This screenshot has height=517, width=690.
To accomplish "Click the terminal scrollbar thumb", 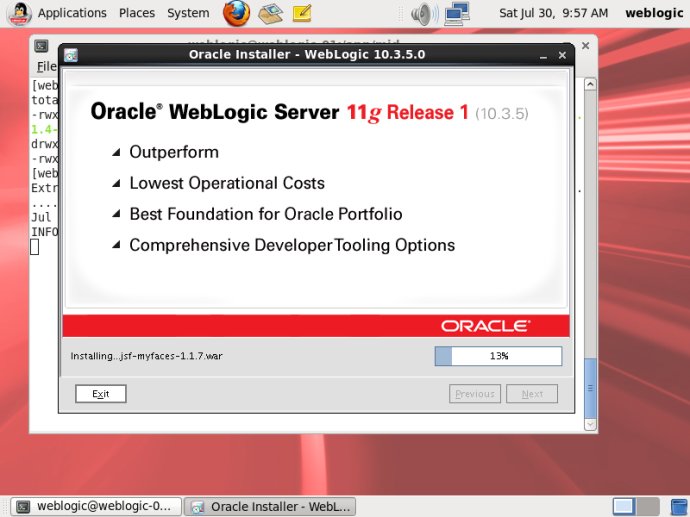I will (590, 389).
